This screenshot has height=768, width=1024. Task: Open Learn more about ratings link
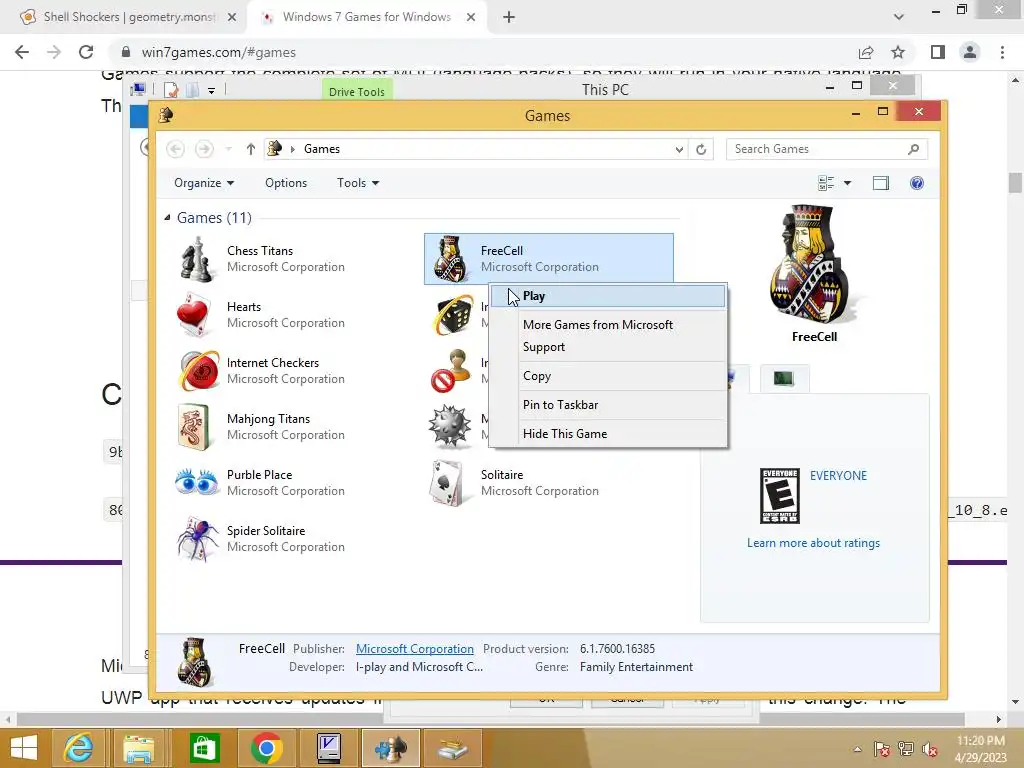point(813,543)
